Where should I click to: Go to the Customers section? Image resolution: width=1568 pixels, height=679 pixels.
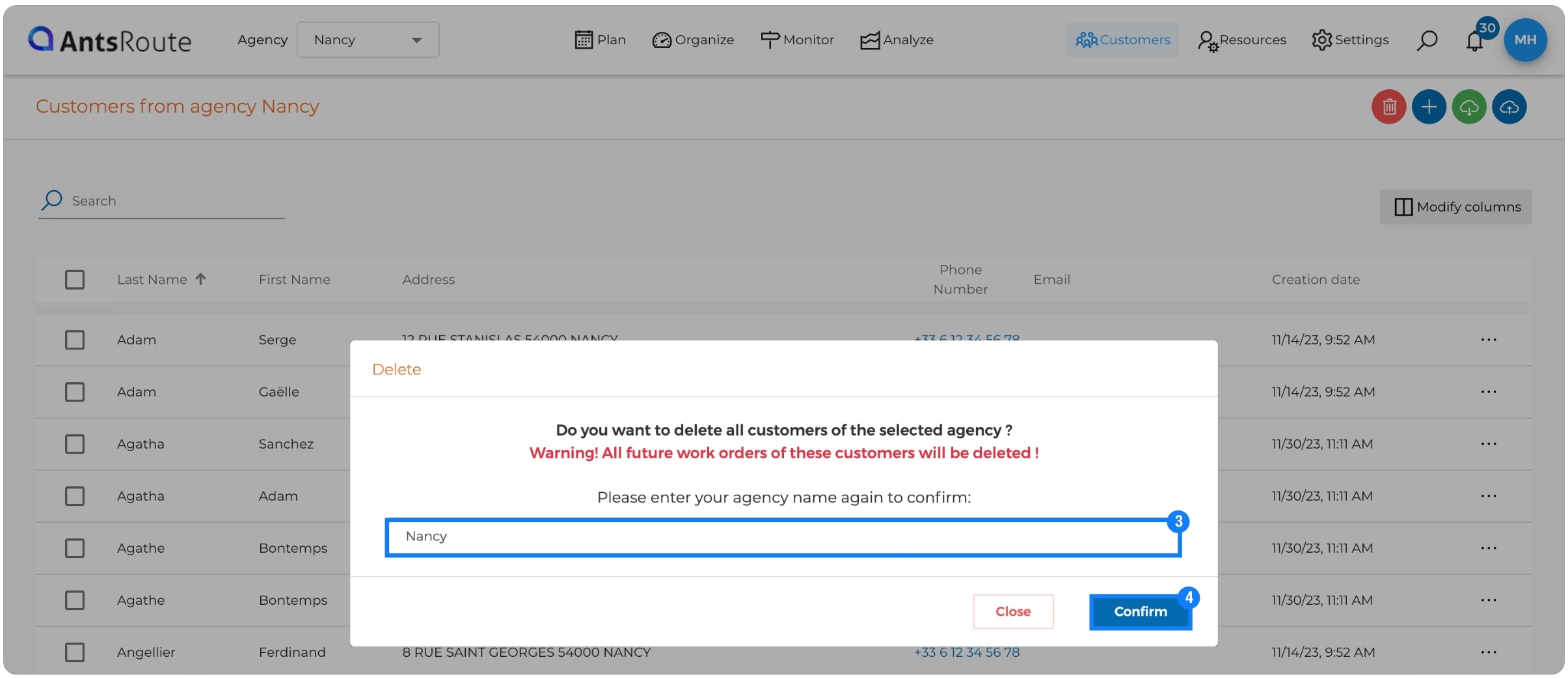tap(1122, 40)
